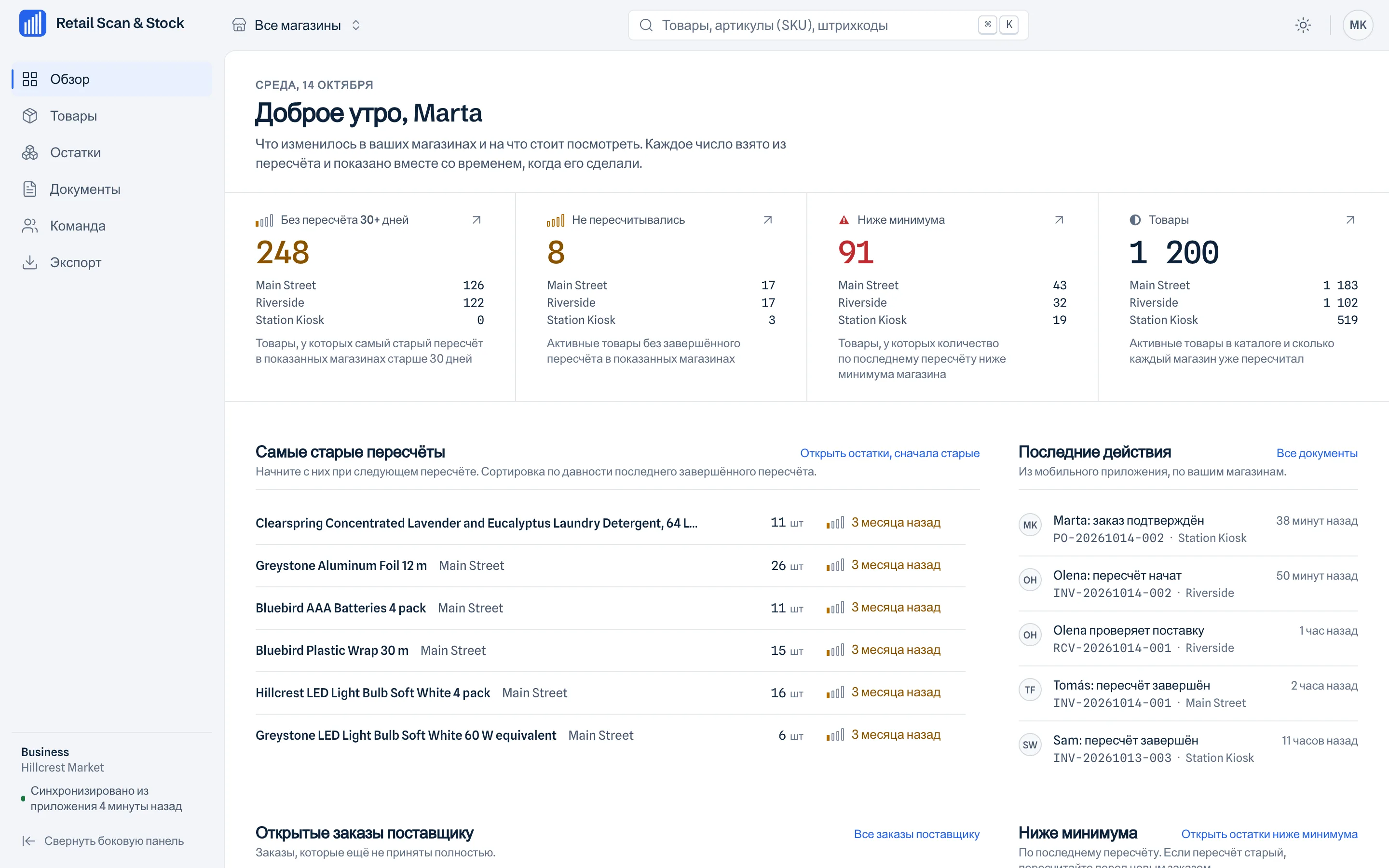
Task: Open the Clearspring Concentrated Lavender detergent row
Action: pos(610,523)
